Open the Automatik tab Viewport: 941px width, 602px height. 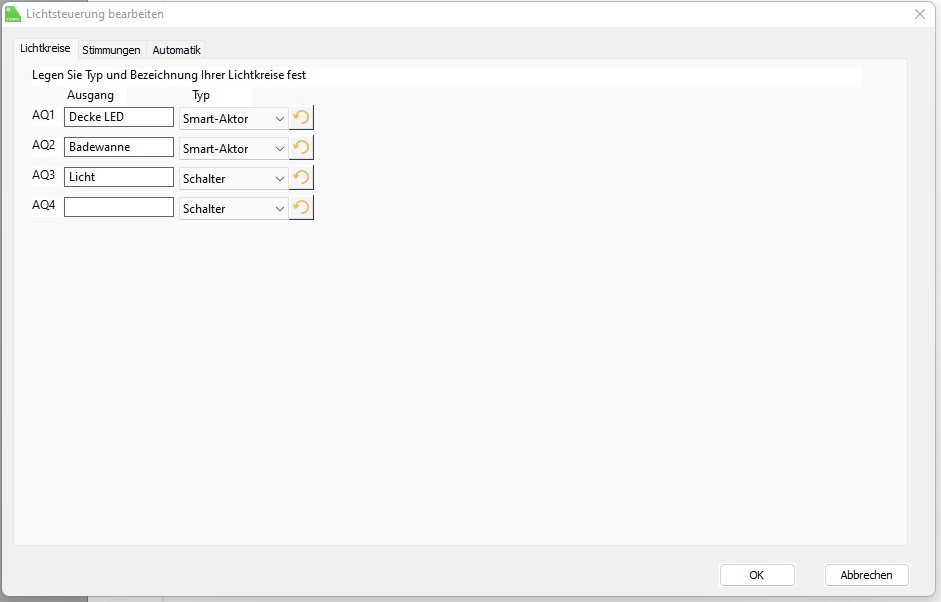coord(177,50)
